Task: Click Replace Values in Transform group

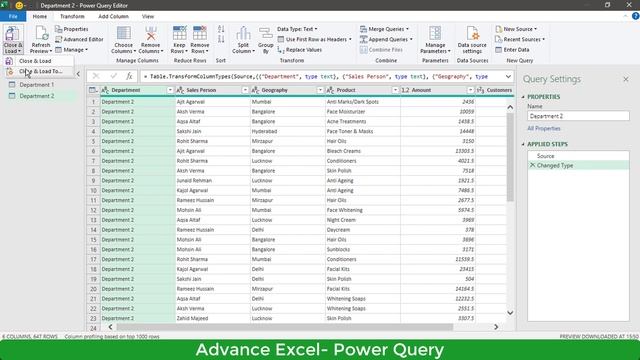Action: (x=300, y=49)
